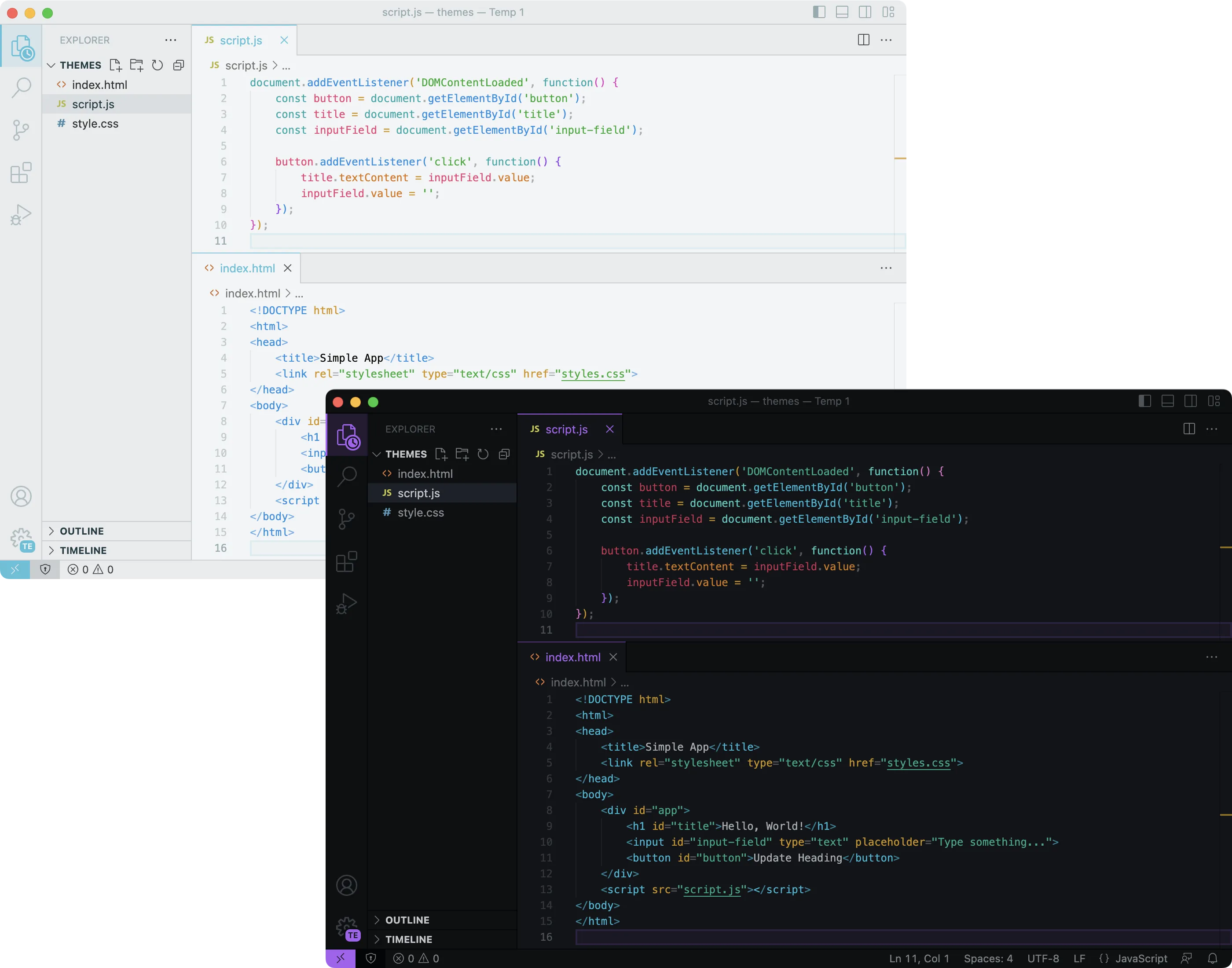
Task: Click notifications bell in dark status bar
Action: click(1212, 958)
